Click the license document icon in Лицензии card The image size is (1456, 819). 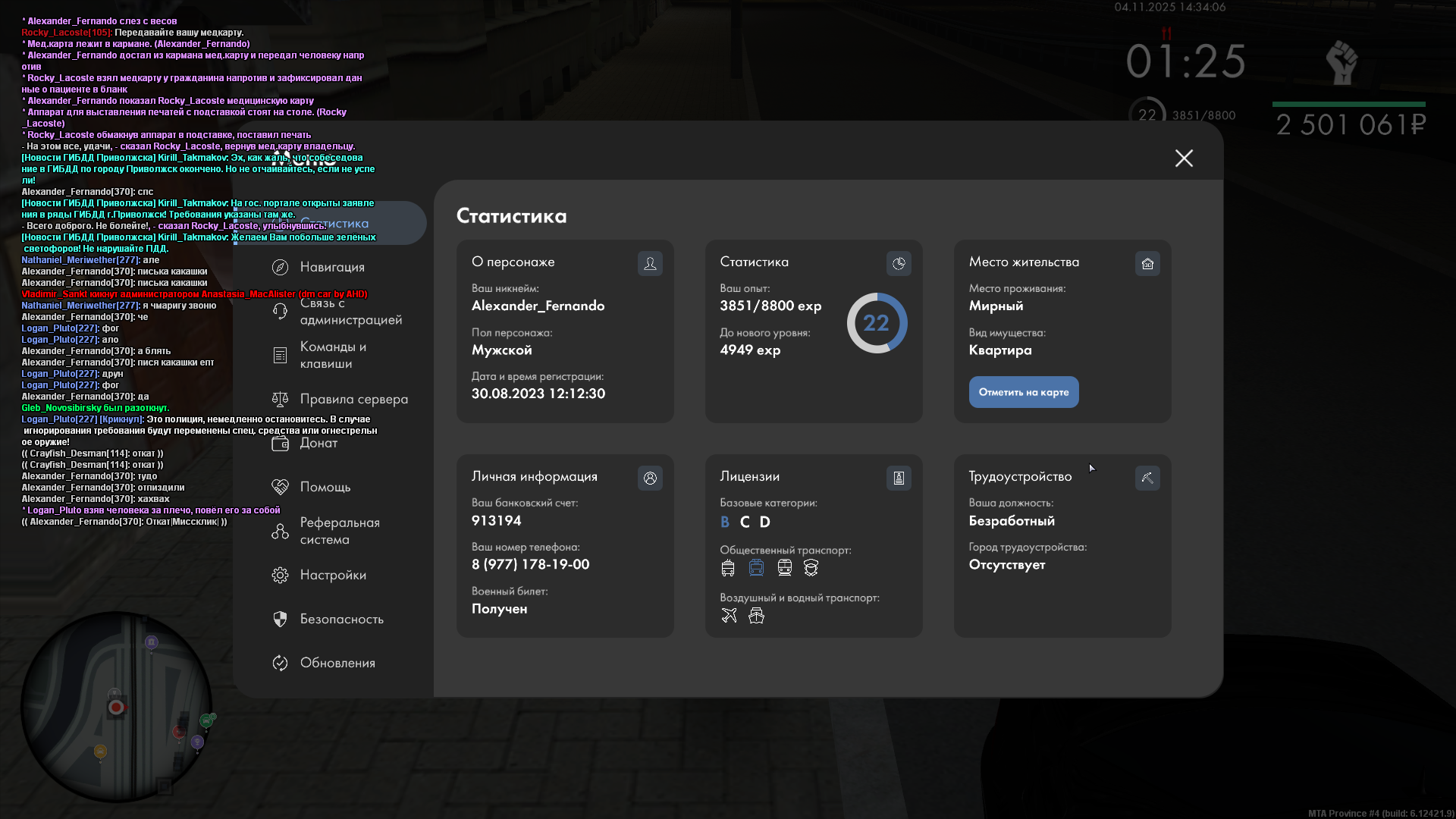click(x=899, y=478)
